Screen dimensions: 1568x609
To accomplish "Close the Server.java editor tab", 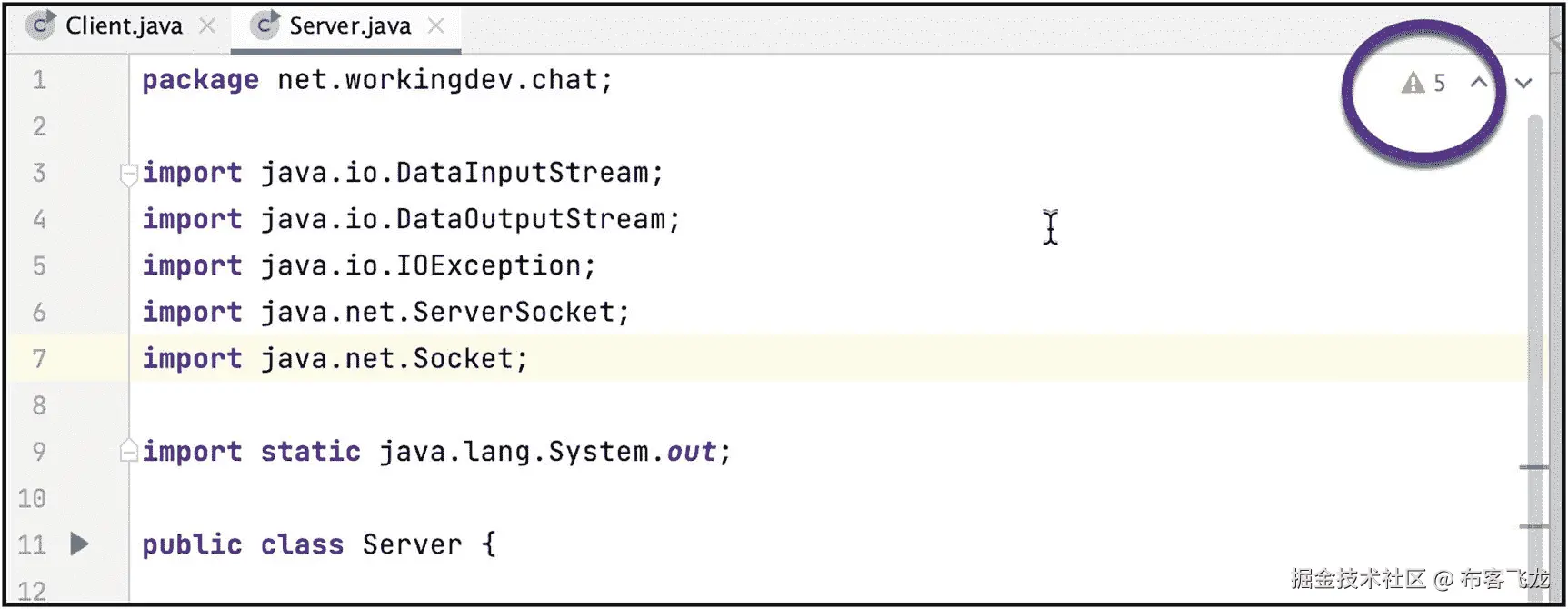I will (436, 26).
